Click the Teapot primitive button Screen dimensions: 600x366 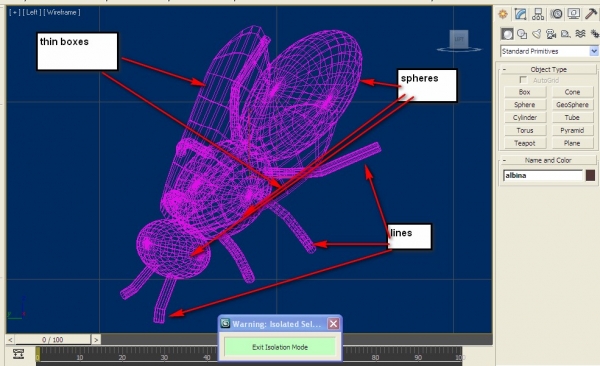(x=525, y=143)
